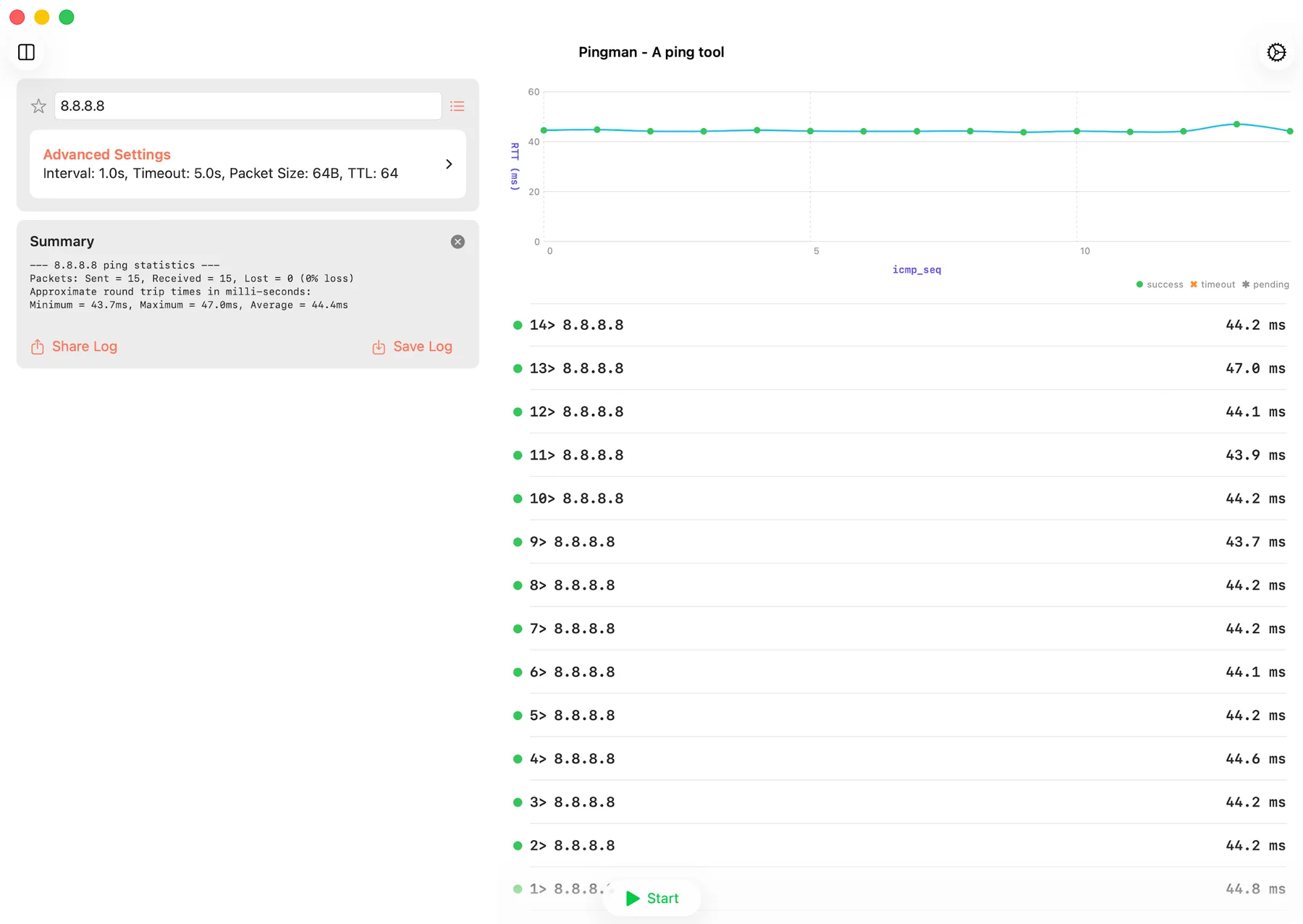
Task: Favorite host with the star icon
Action: click(39, 106)
